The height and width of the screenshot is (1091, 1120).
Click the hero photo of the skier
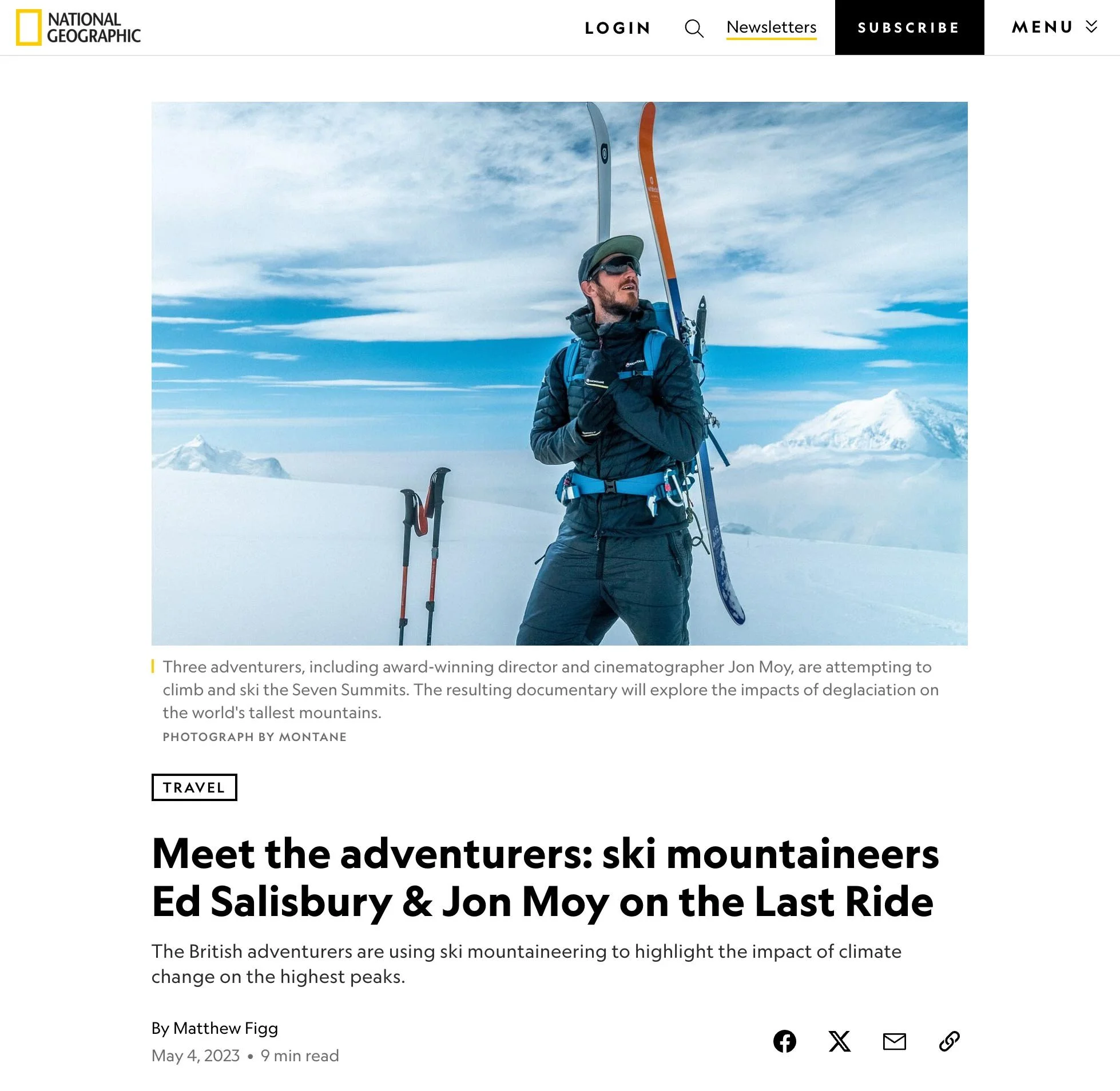(559, 373)
